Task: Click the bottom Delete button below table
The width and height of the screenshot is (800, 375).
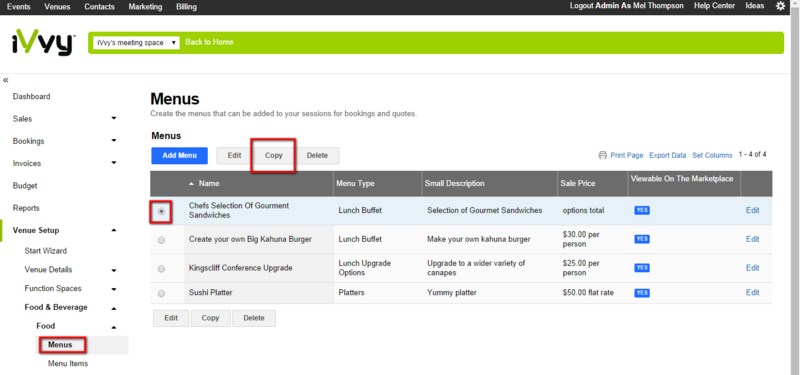Action: point(254,318)
